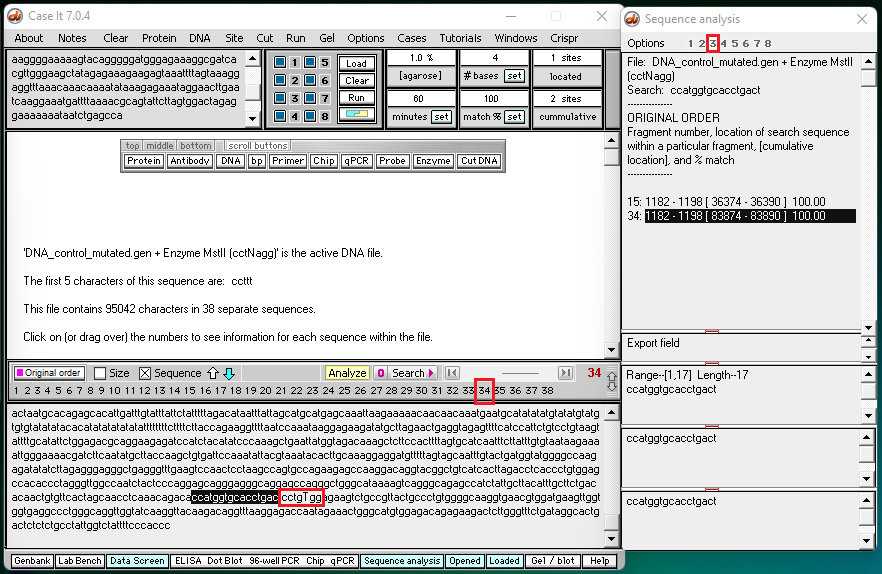Open the About menu
The height and width of the screenshot is (574, 882).
point(29,38)
